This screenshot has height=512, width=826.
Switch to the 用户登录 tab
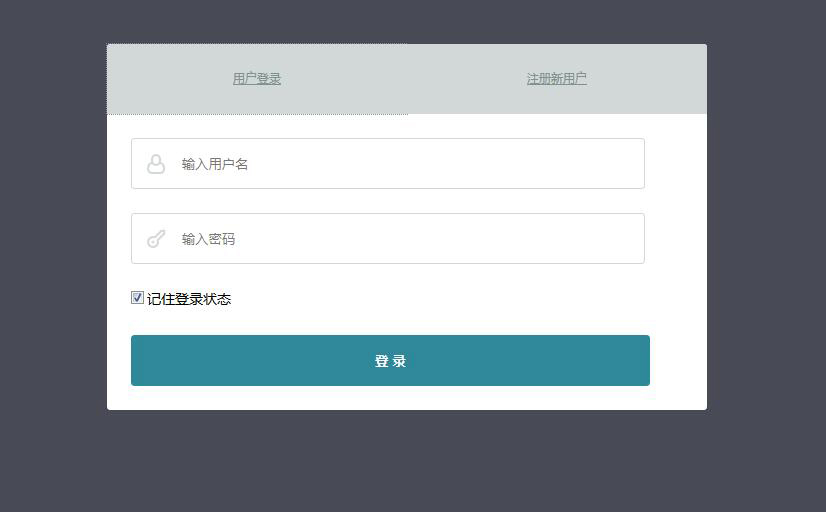point(257,79)
